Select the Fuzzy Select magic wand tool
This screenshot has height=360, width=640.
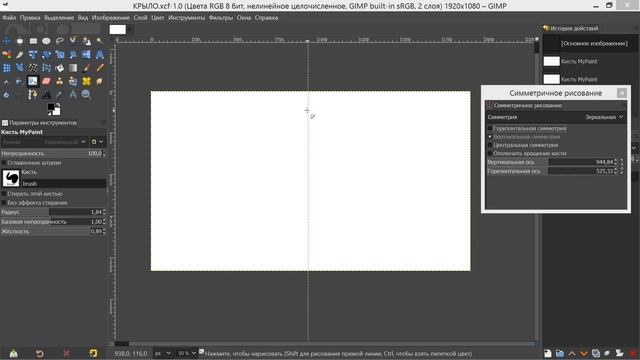100,41
